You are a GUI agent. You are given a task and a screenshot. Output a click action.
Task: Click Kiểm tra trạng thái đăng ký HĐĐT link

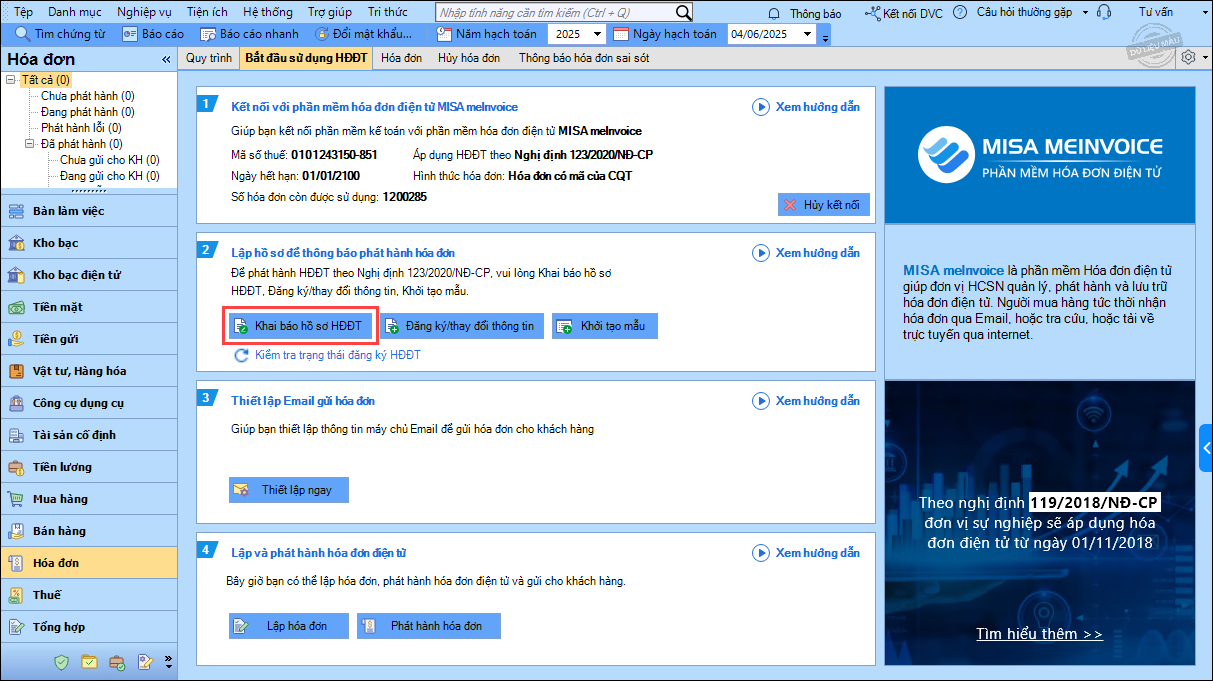[327, 355]
